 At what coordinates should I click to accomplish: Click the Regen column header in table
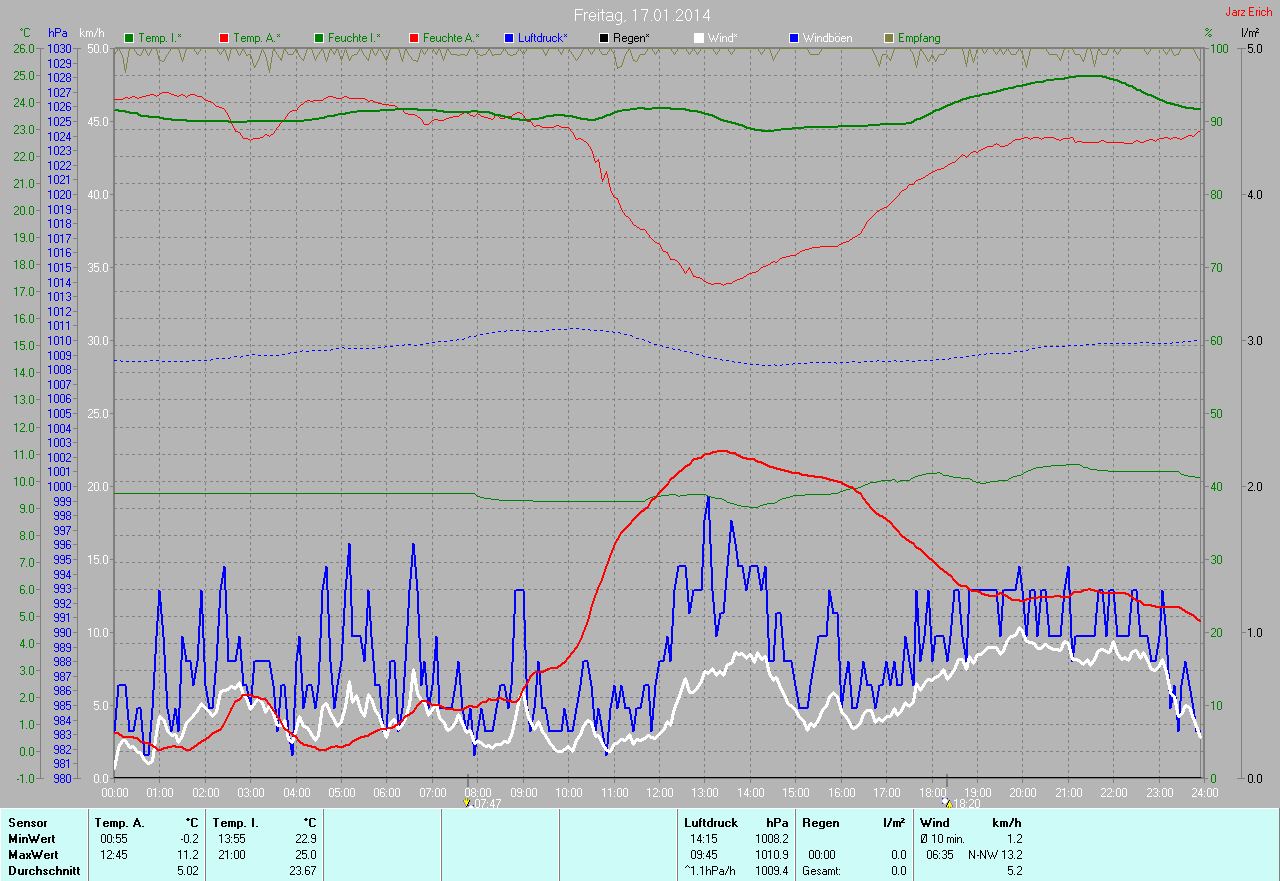tap(820, 823)
